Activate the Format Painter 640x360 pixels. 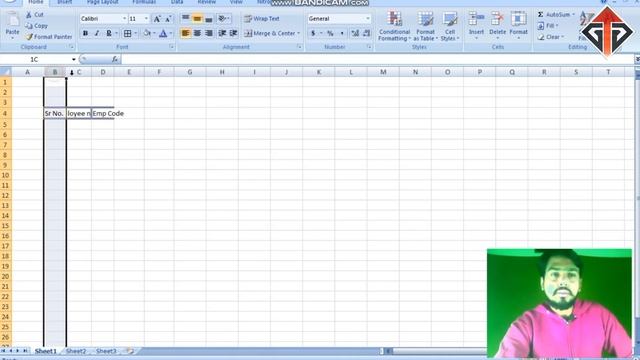point(49,37)
